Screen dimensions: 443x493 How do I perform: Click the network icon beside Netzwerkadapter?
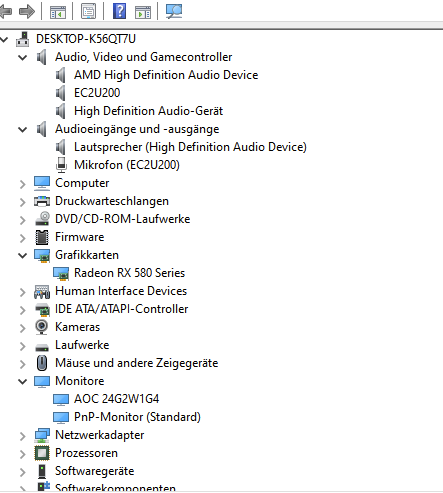click(42, 435)
